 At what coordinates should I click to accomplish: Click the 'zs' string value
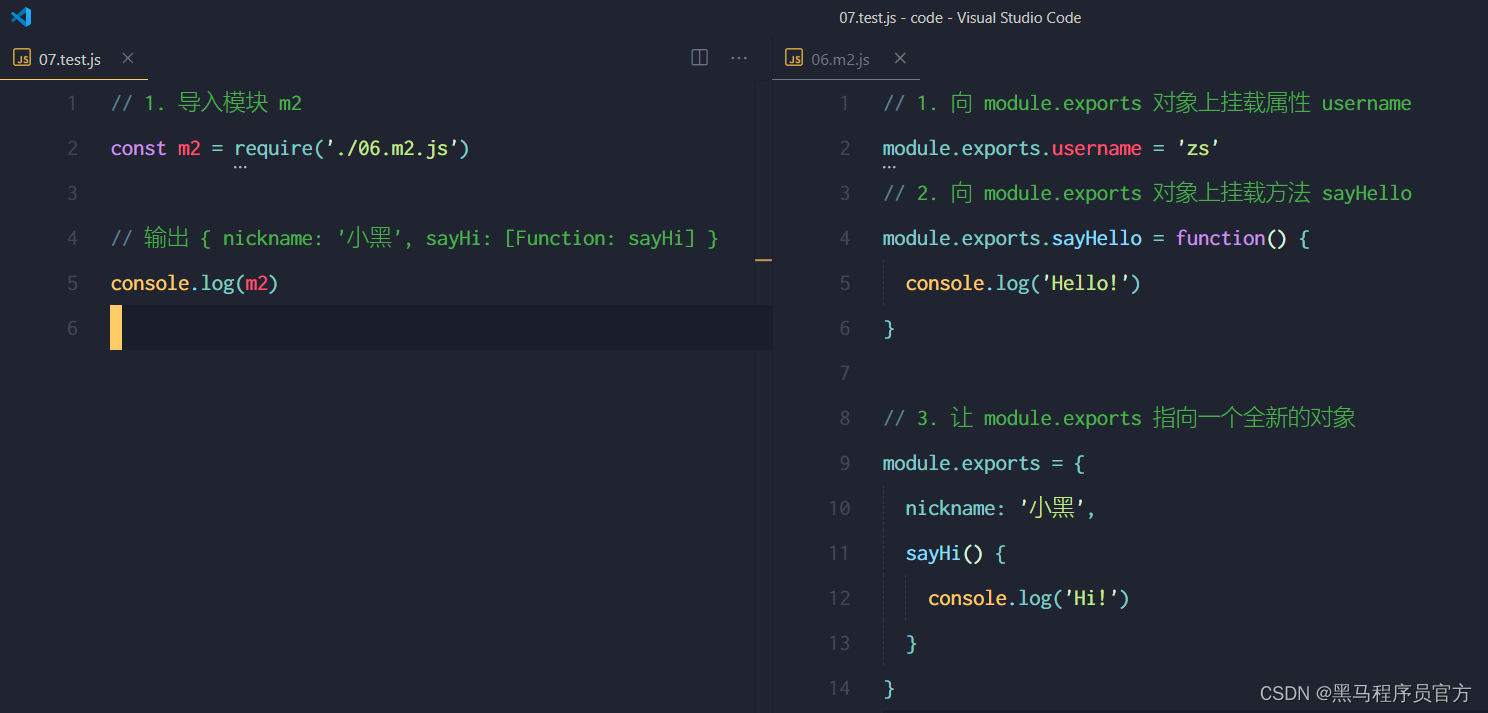point(1198,148)
